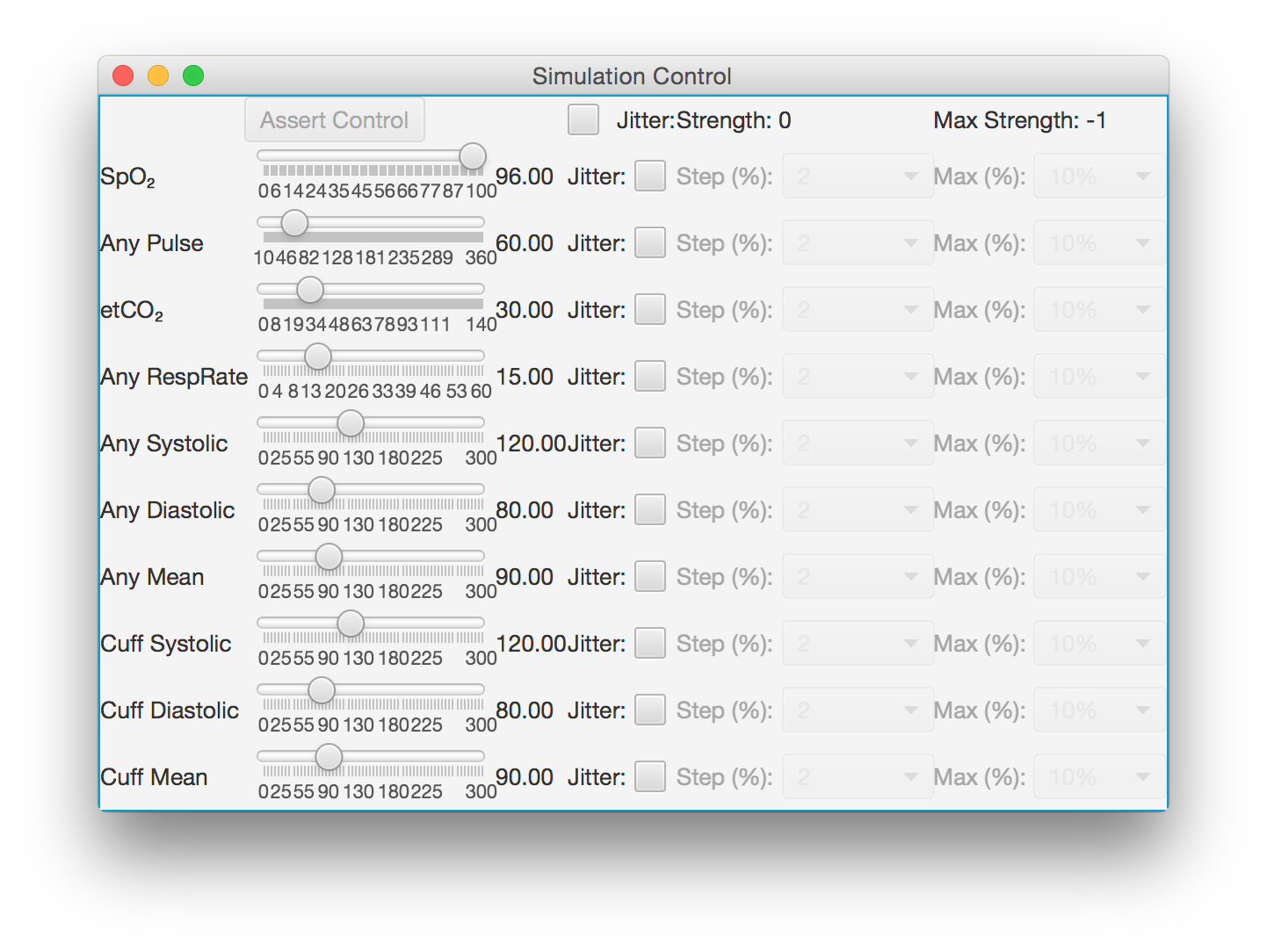Click the Assert Control button
Viewport: 1267px width, 952px height.
click(x=335, y=119)
